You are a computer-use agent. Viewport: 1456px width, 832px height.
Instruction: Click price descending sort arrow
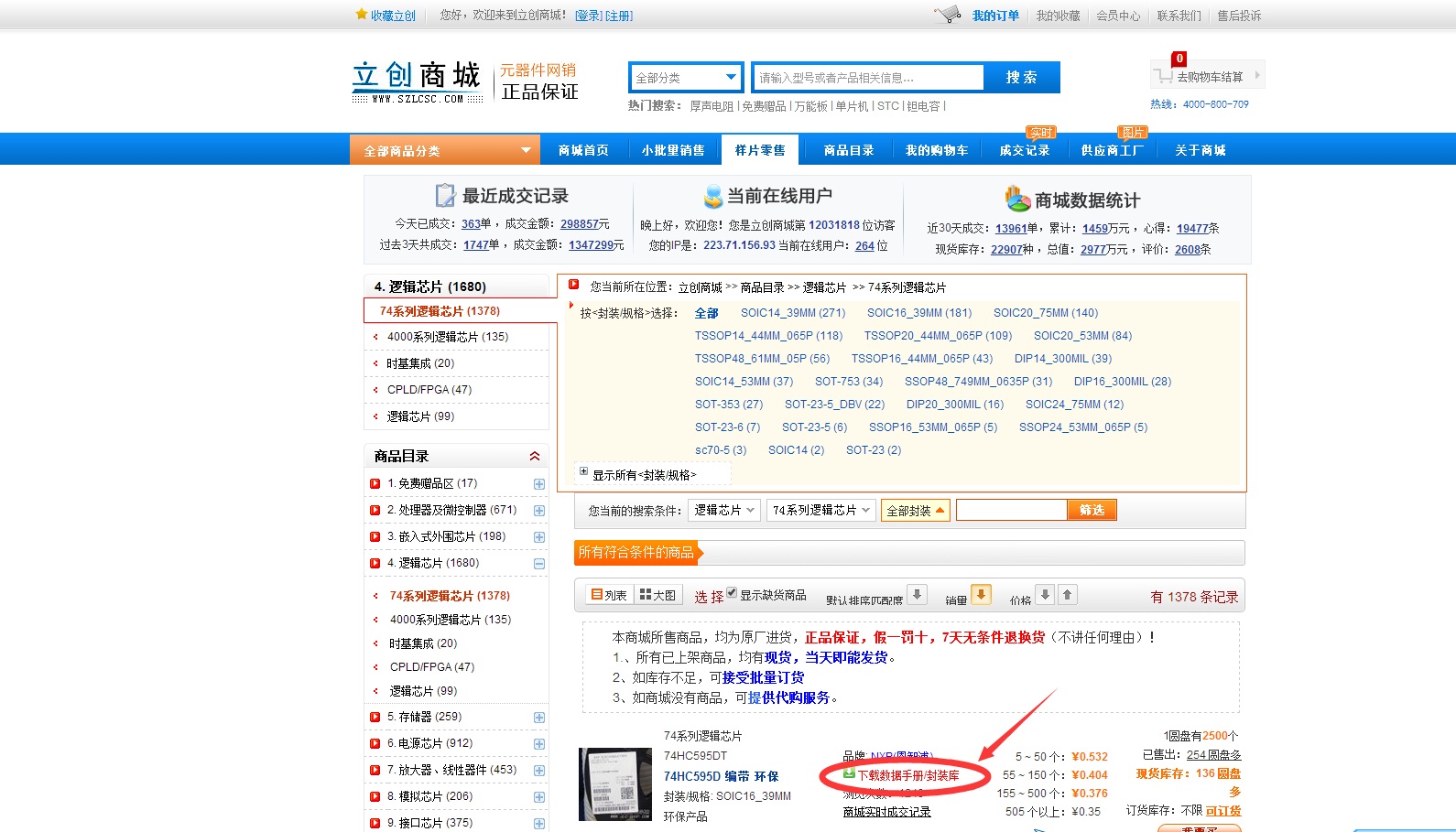coord(1045,595)
